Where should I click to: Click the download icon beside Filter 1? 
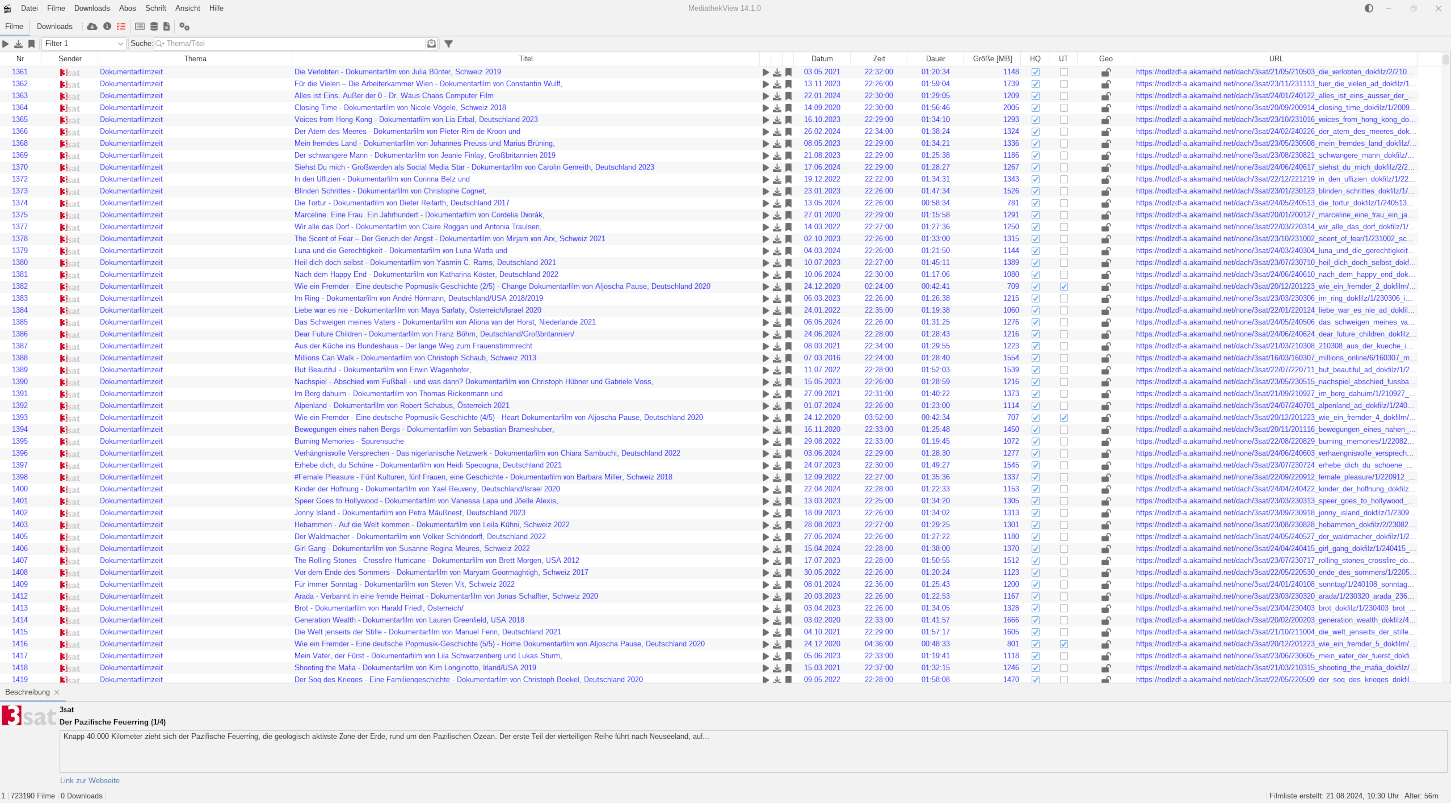tap(18, 44)
